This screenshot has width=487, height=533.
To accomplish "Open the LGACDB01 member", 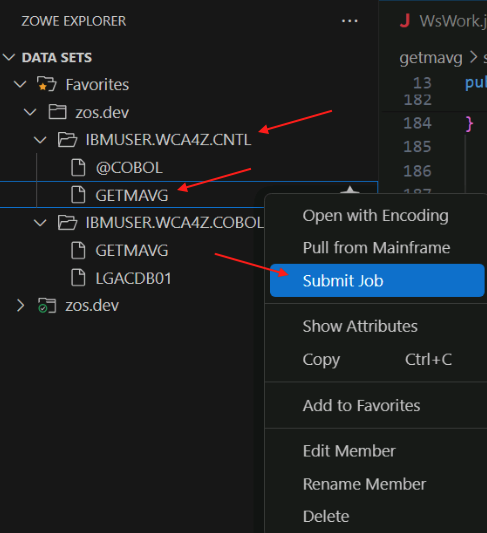I will 133,278.
